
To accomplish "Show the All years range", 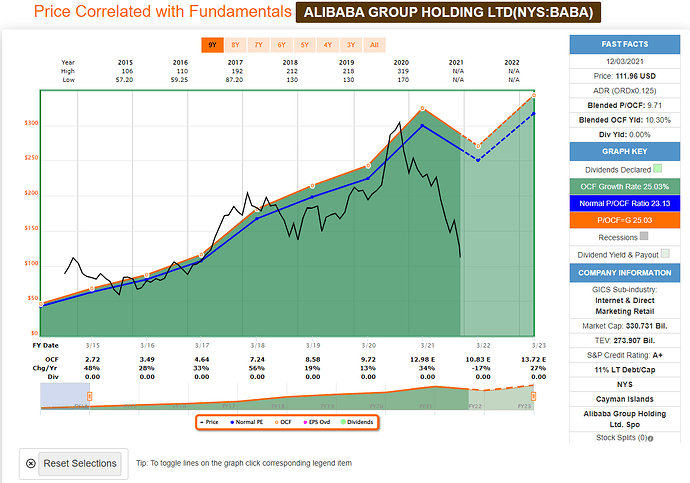I will 374,45.
